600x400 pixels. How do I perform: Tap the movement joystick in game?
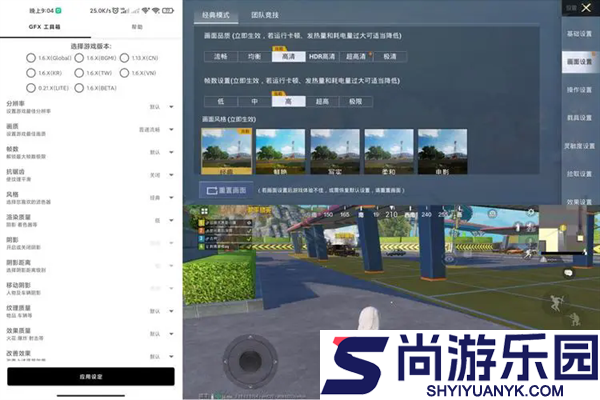tap(250, 361)
